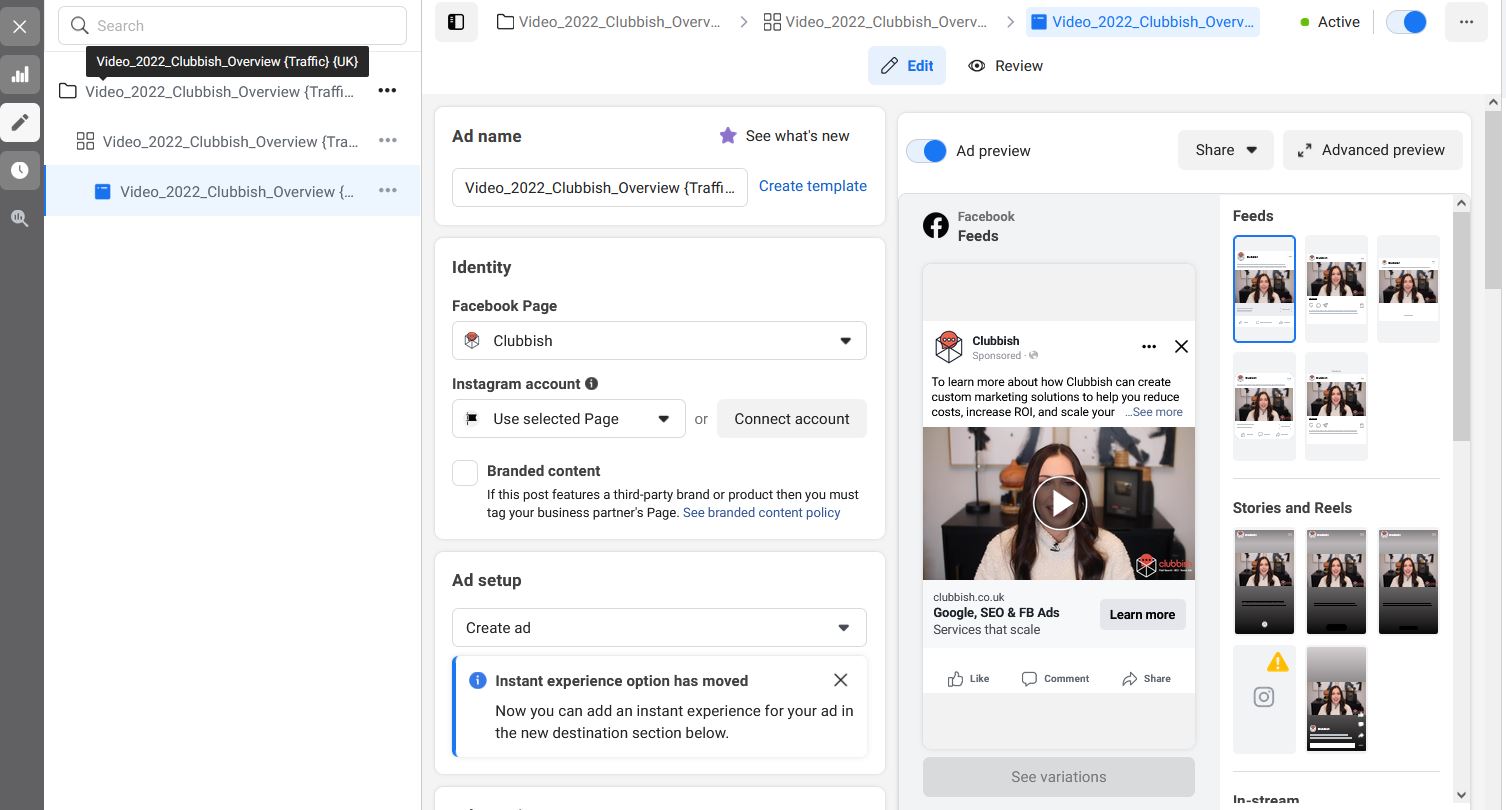Open the top-right three-dot more options button
Screen dimensions: 1506x810
1466,22
